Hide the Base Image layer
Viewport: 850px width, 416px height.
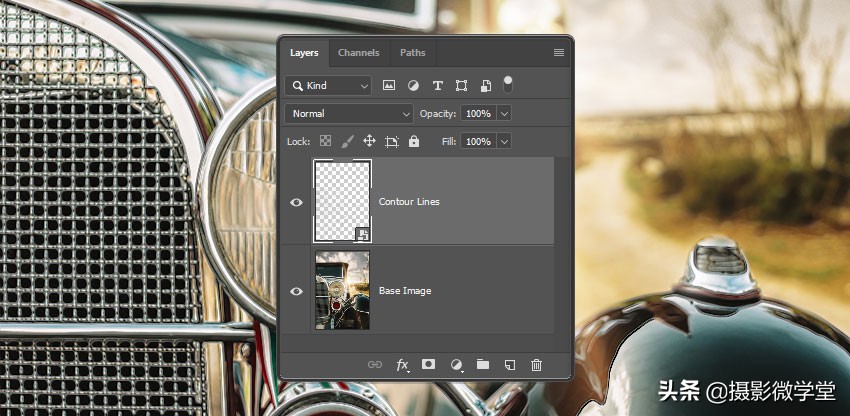click(x=296, y=291)
